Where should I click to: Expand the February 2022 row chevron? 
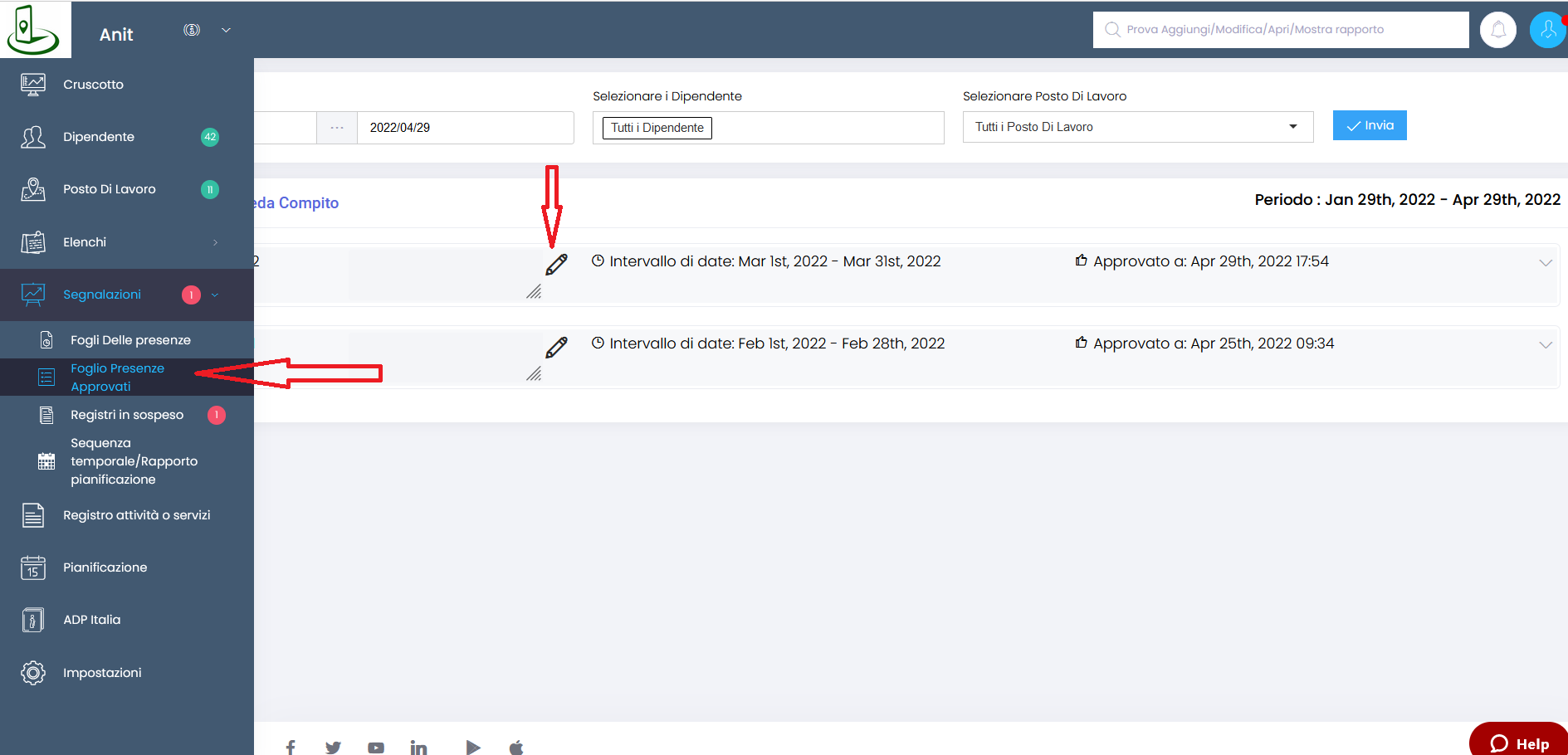[1546, 345]
